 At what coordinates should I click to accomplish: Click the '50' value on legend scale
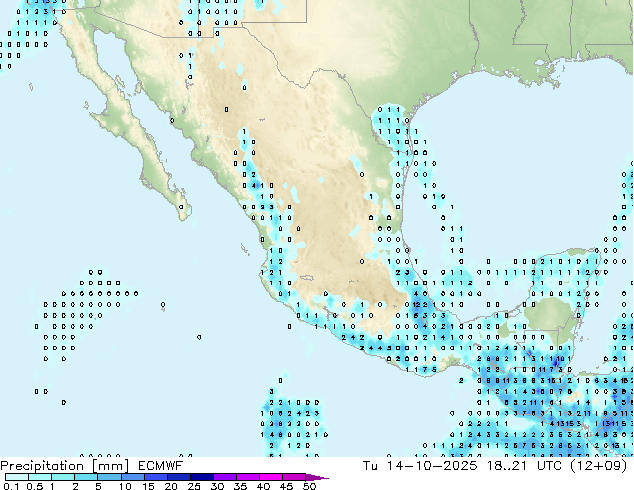pyautogui.click(x=309, y=487)
